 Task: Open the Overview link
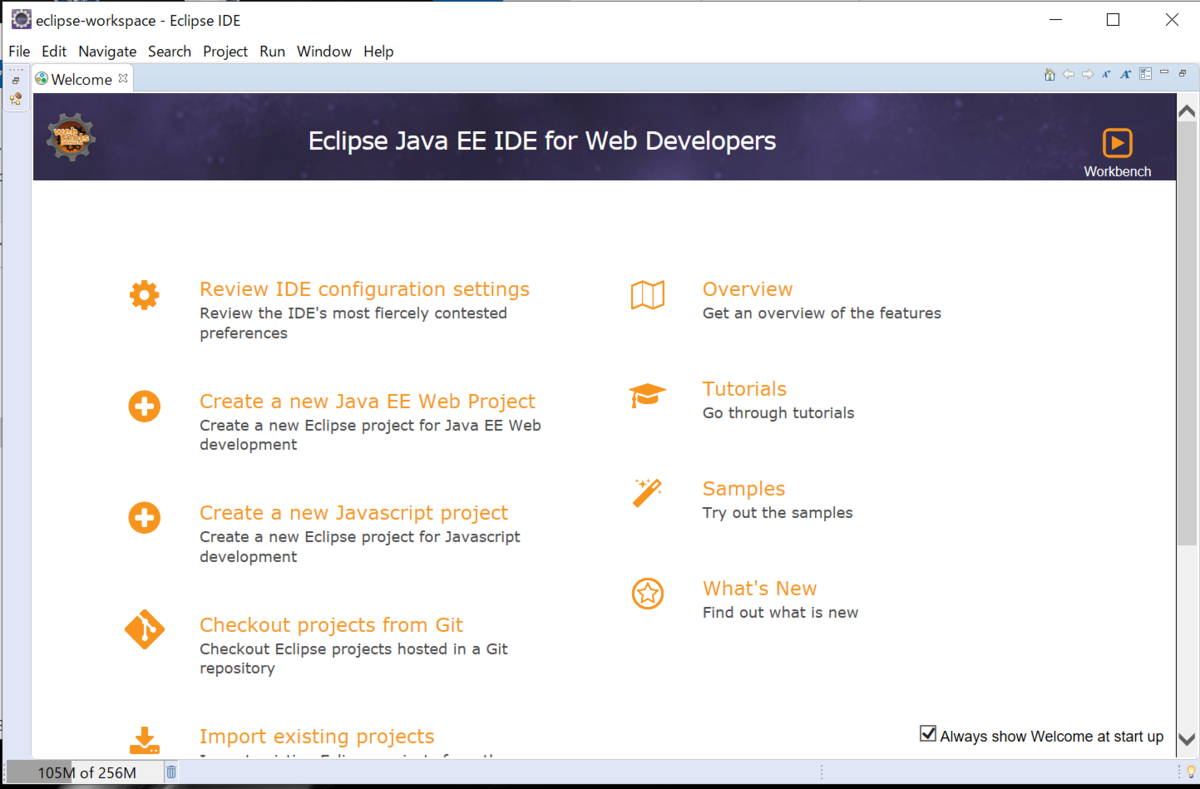tap(747, 289)
